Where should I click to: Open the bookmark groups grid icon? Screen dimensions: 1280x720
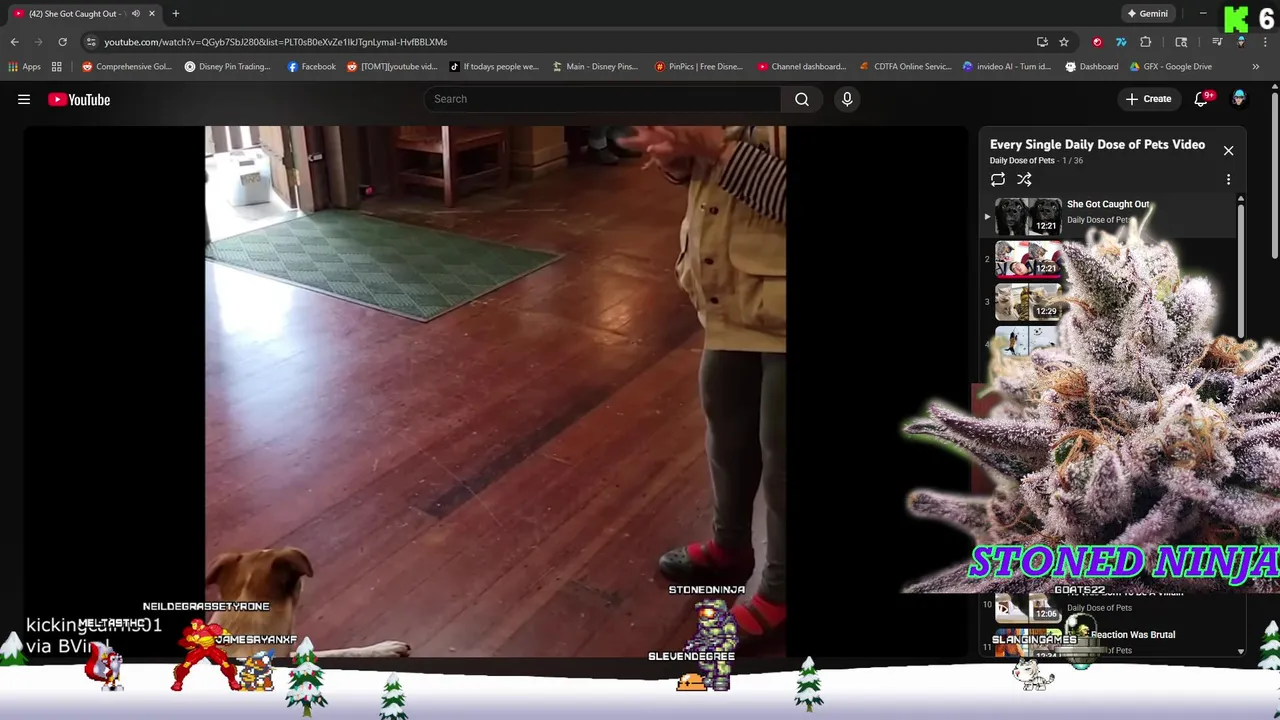(x=57, y=67)
